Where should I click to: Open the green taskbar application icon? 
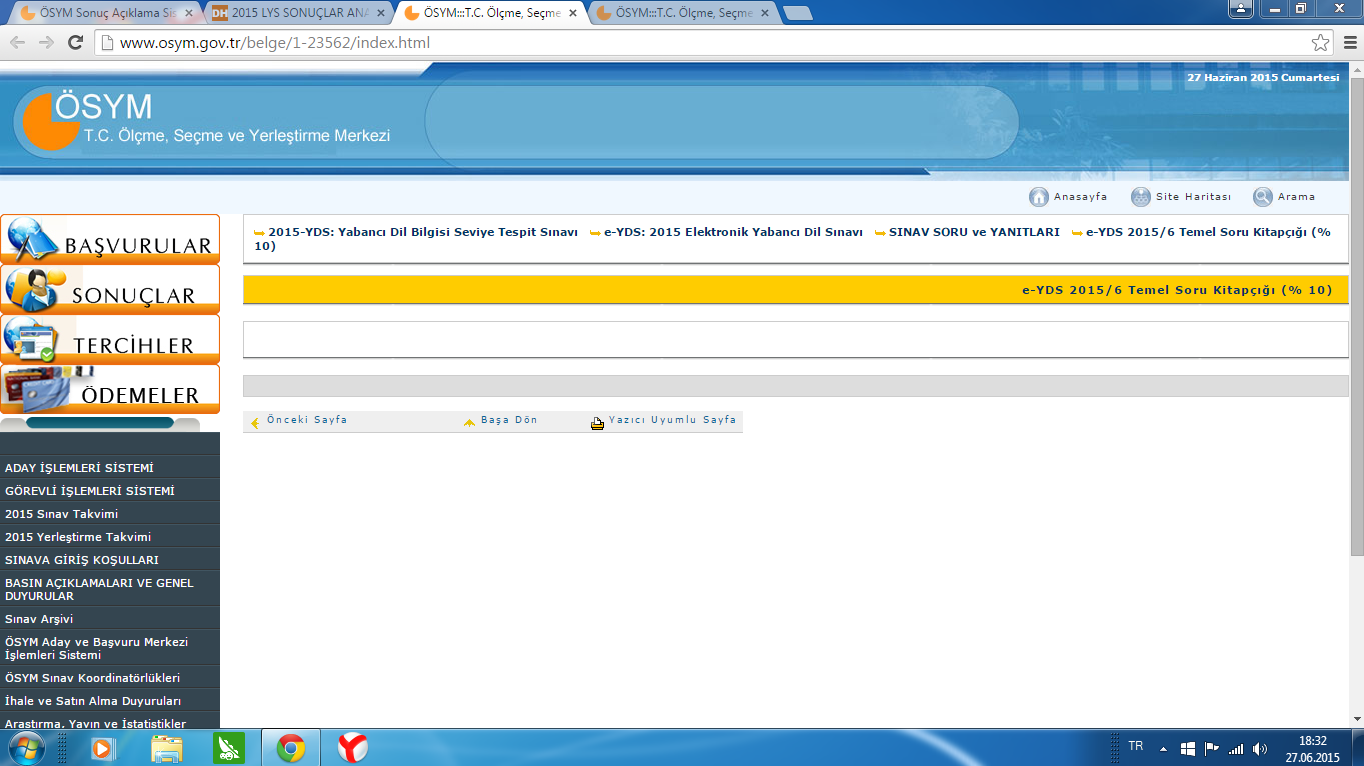point(229,748)
